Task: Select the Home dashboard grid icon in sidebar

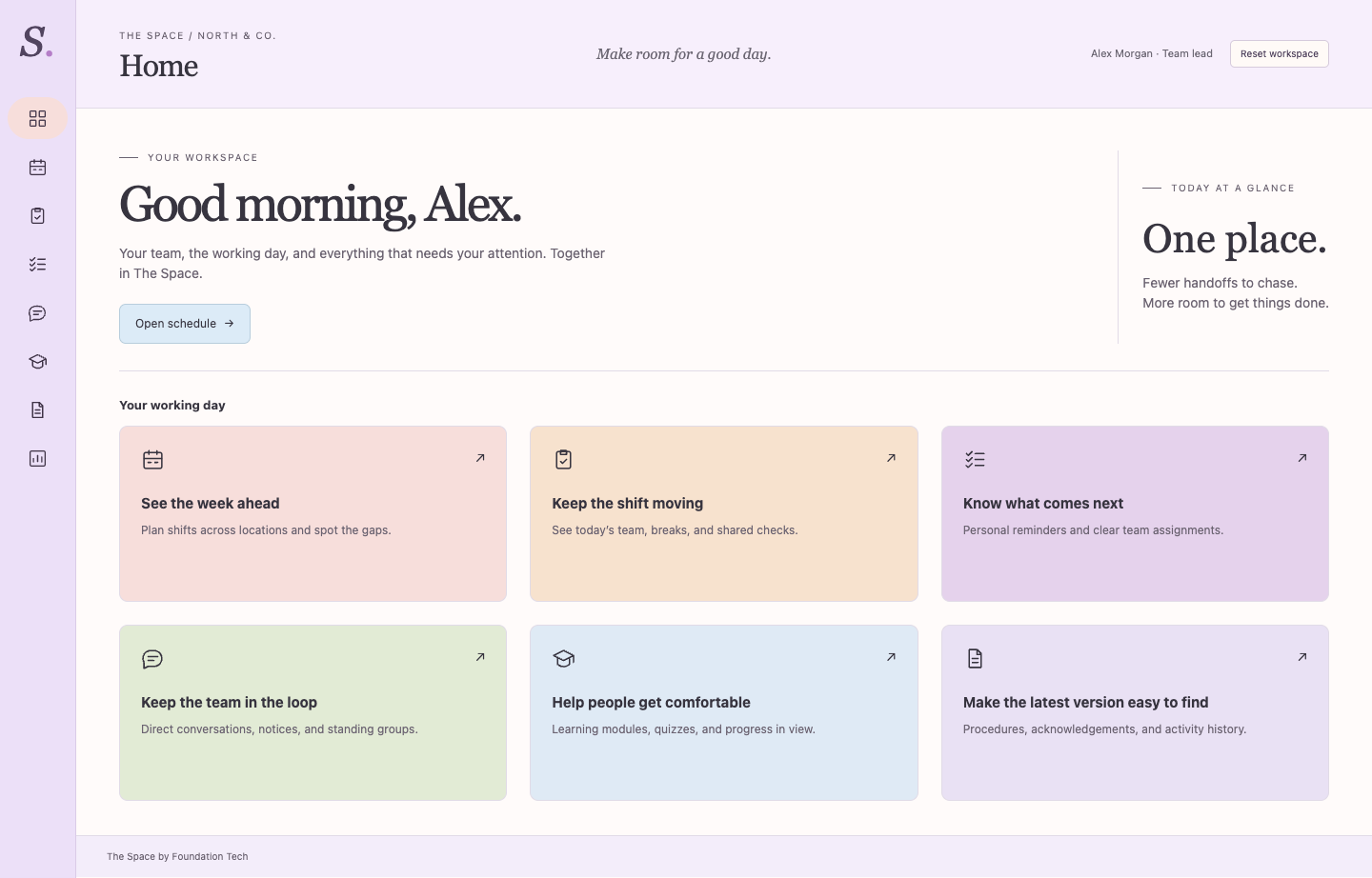Action: pyautogui.click(x=37, y=118)
